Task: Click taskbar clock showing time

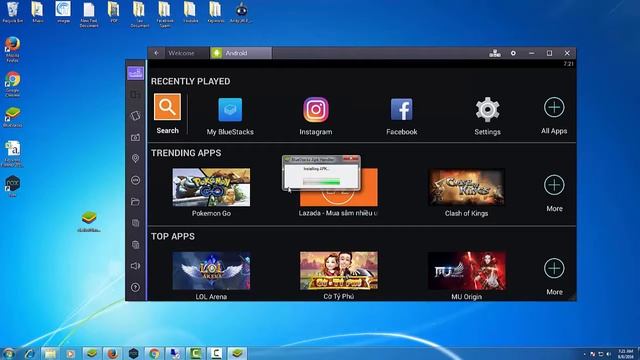Action: point(625,353)
